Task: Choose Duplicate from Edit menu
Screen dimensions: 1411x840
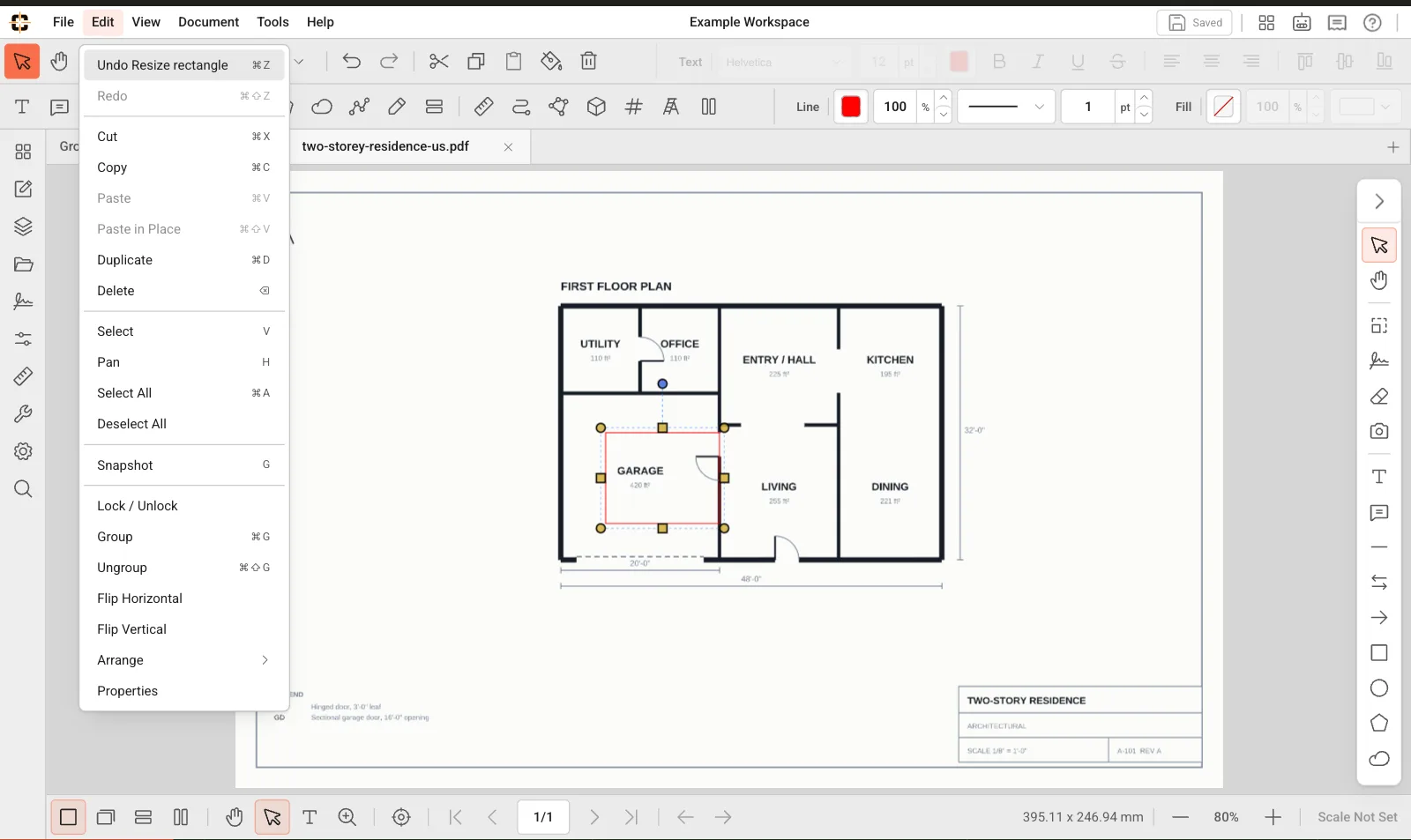Action: pos(183,260)
